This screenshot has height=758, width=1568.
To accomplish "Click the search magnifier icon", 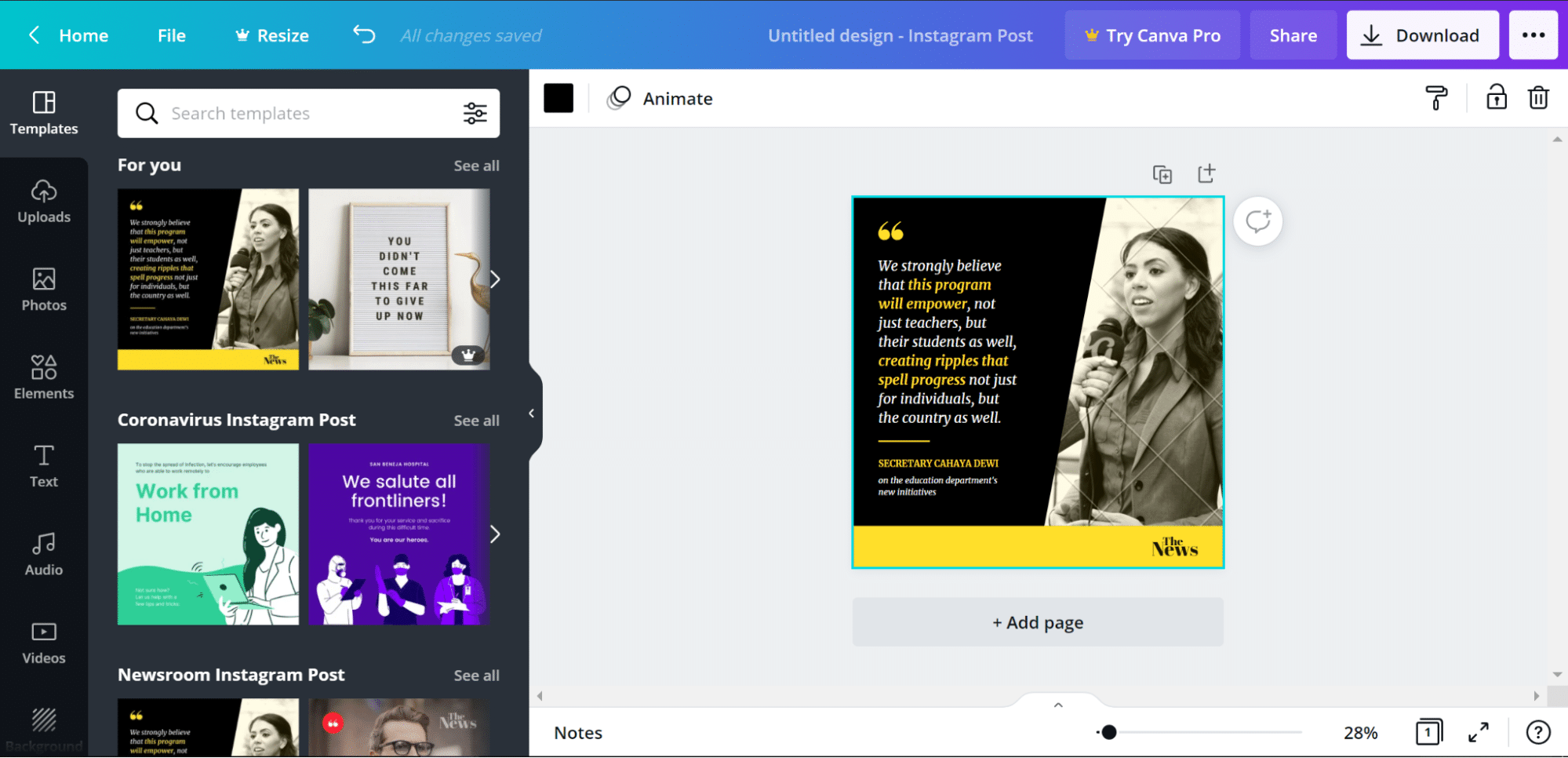I will [x=147, y=114].
